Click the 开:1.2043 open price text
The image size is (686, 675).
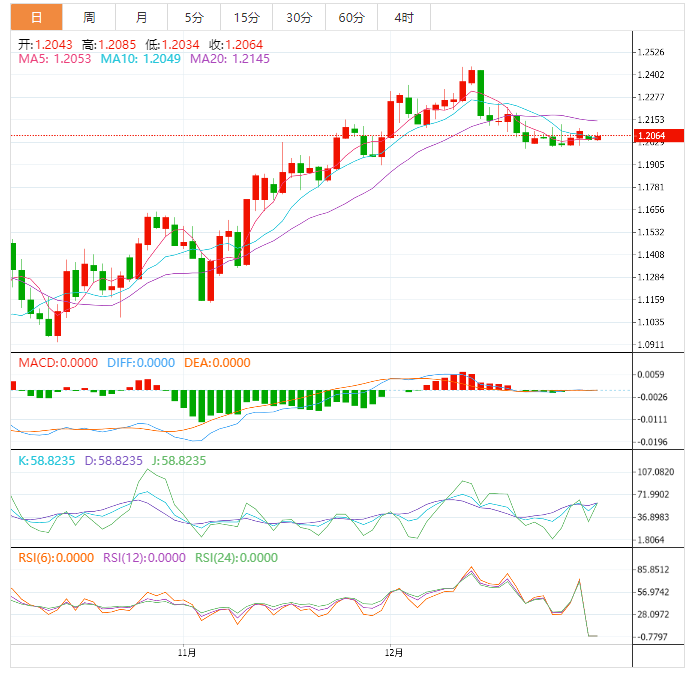(x=45, y=45)
